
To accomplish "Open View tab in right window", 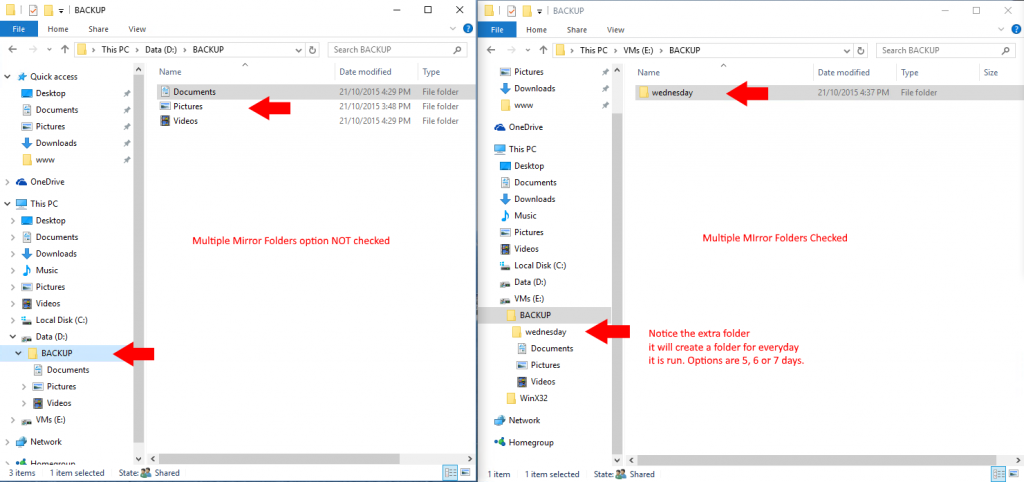I will pyautogui.click(x=615, y=29).
